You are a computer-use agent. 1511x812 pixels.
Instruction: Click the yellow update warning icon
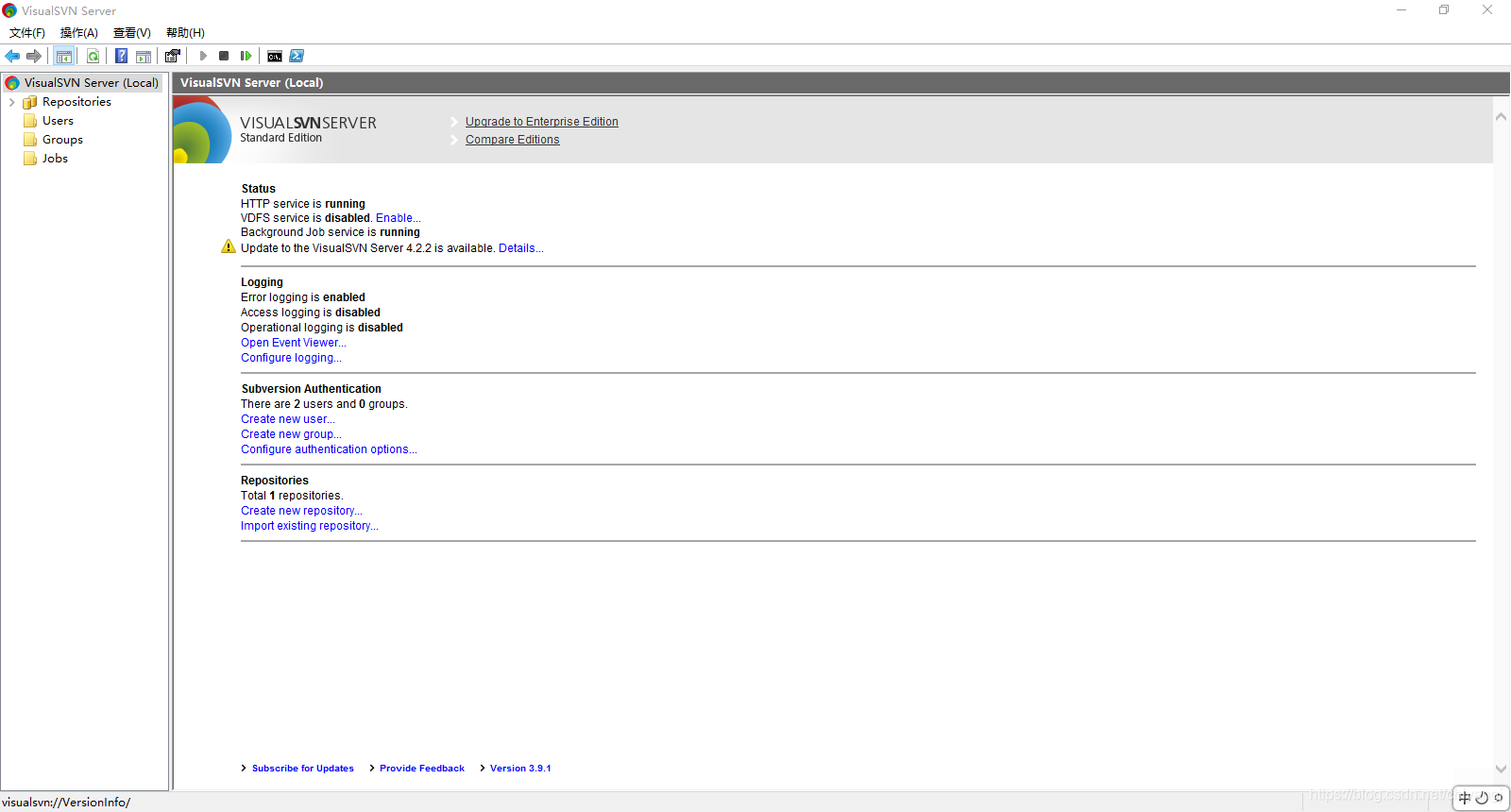click(229, 246)
